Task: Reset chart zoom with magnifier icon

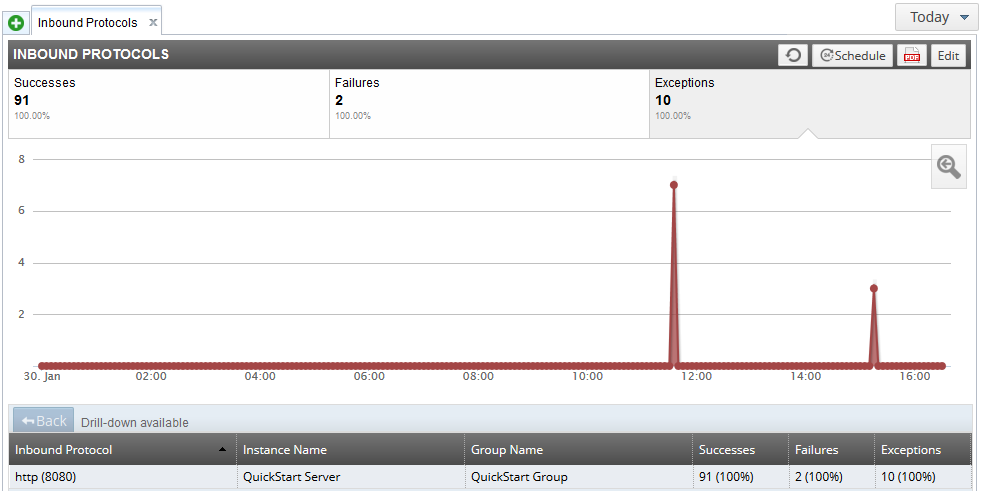Action: [x=949, y=167]
